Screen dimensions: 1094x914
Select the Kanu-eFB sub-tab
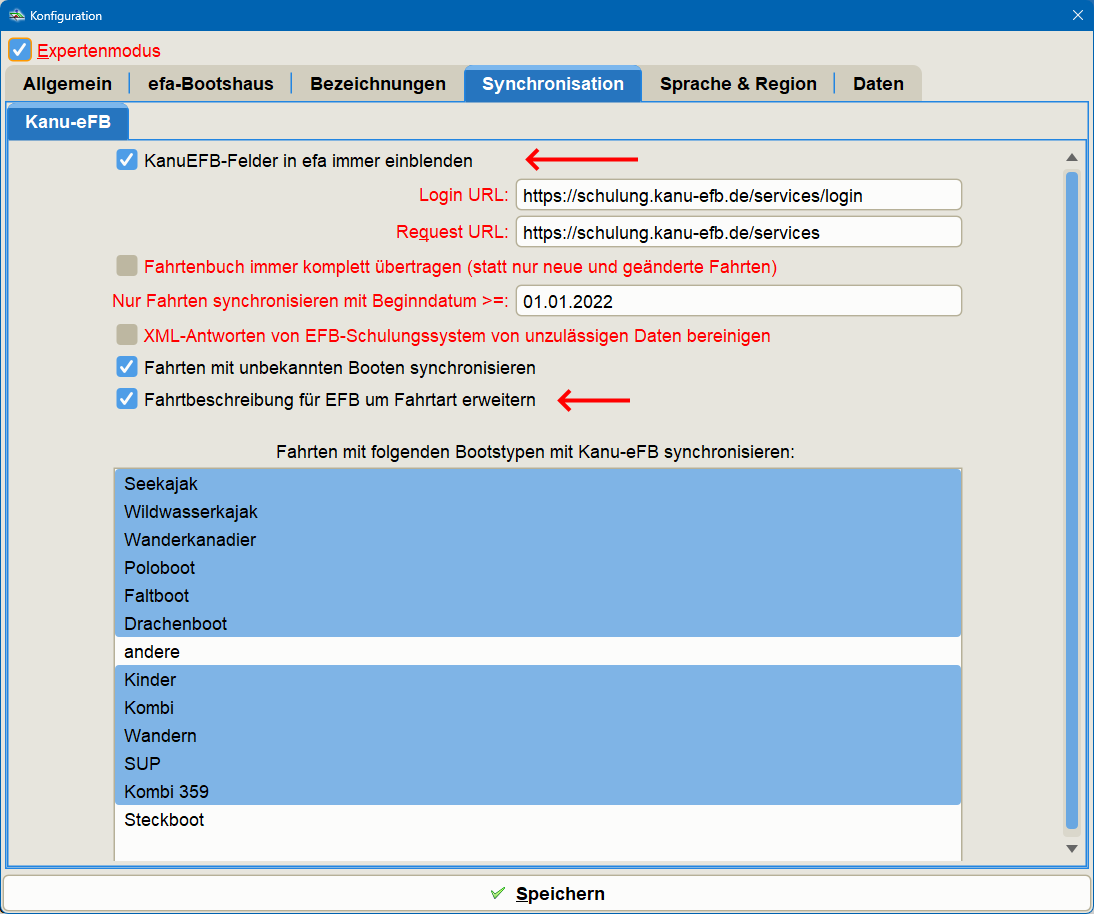click(67, 123)
